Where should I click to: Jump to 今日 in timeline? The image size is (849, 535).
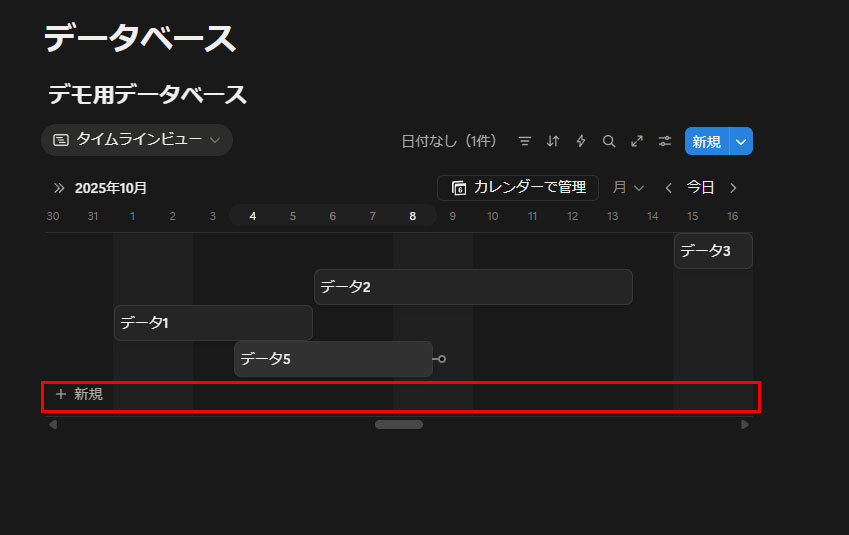click(x=700, y=188)
